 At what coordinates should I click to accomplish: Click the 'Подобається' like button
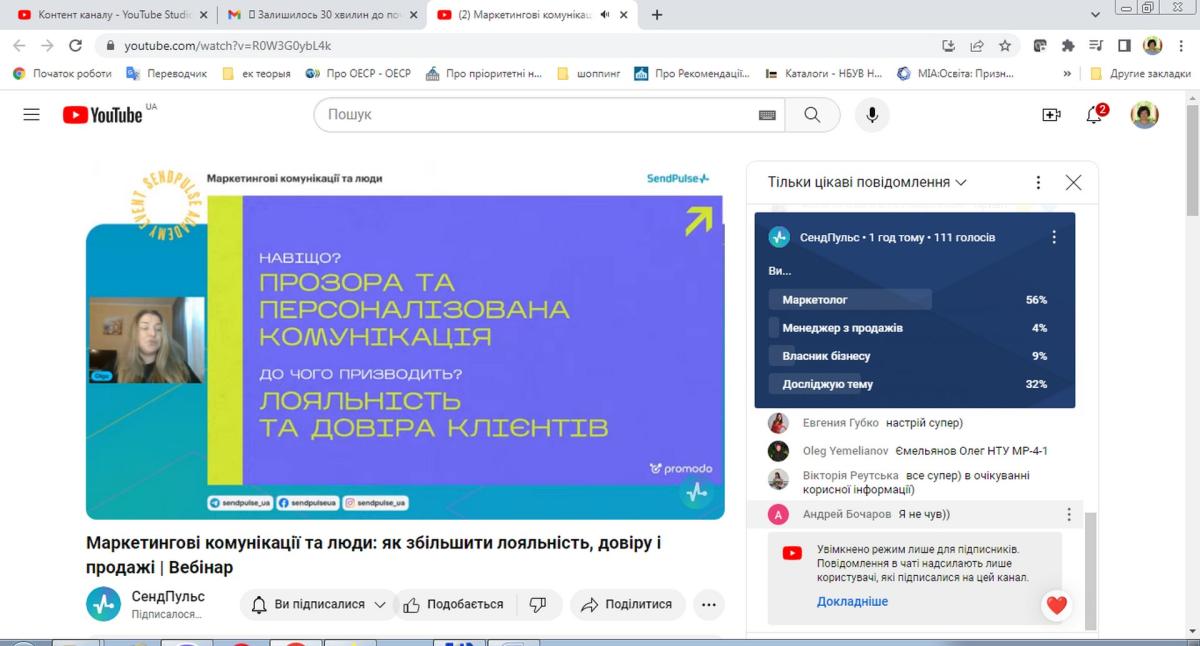point(453,604)
